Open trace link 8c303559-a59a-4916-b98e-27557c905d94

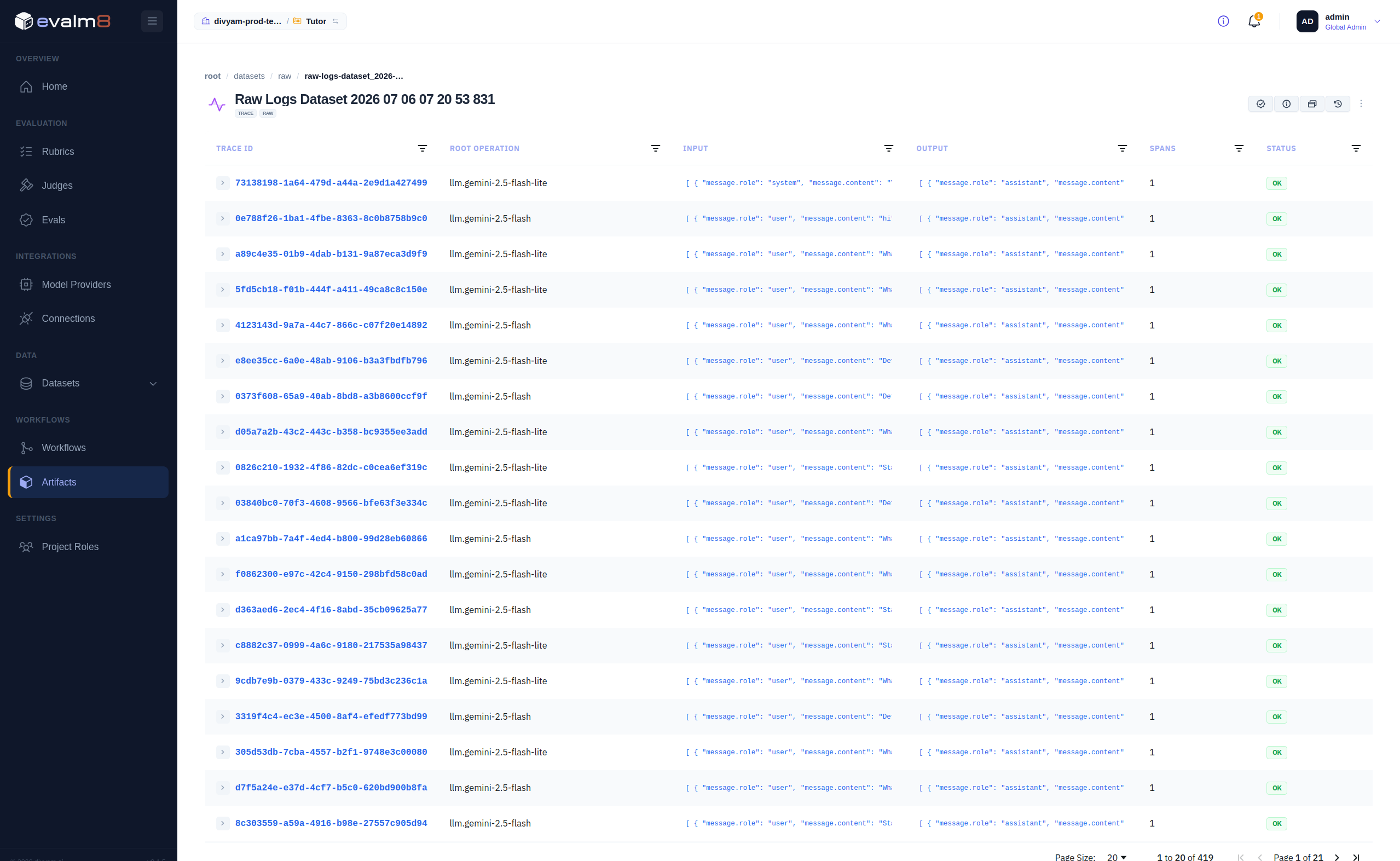pos(331,823)
